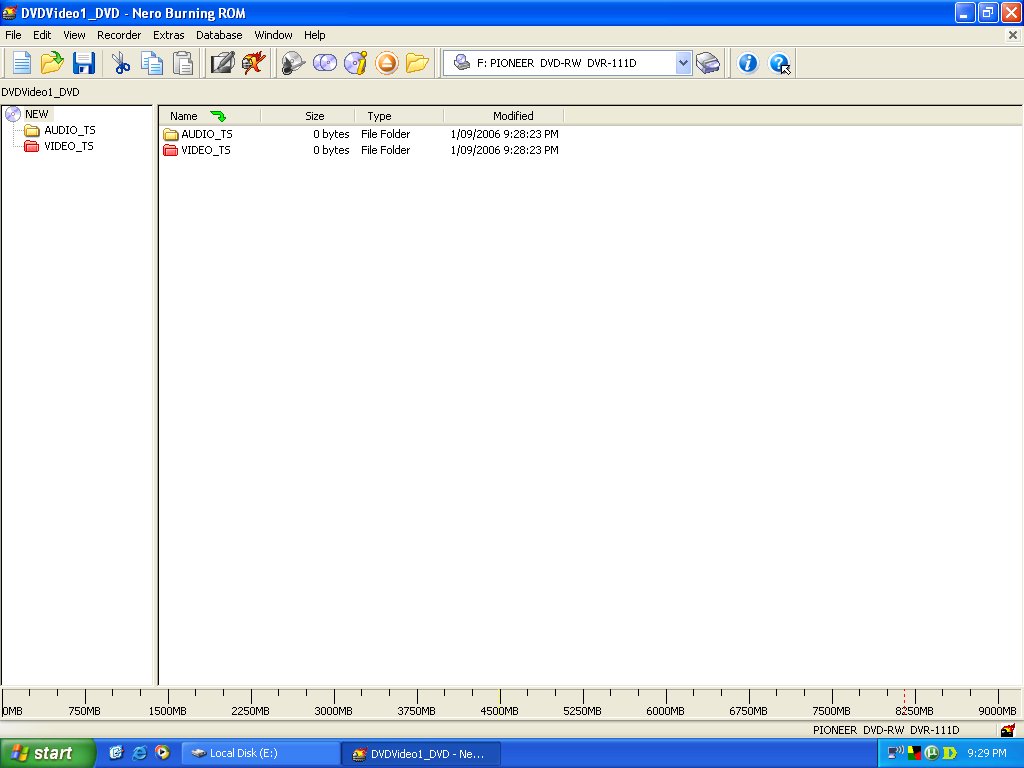Open an existing compilation via folder icon

(x=52, y=63)
